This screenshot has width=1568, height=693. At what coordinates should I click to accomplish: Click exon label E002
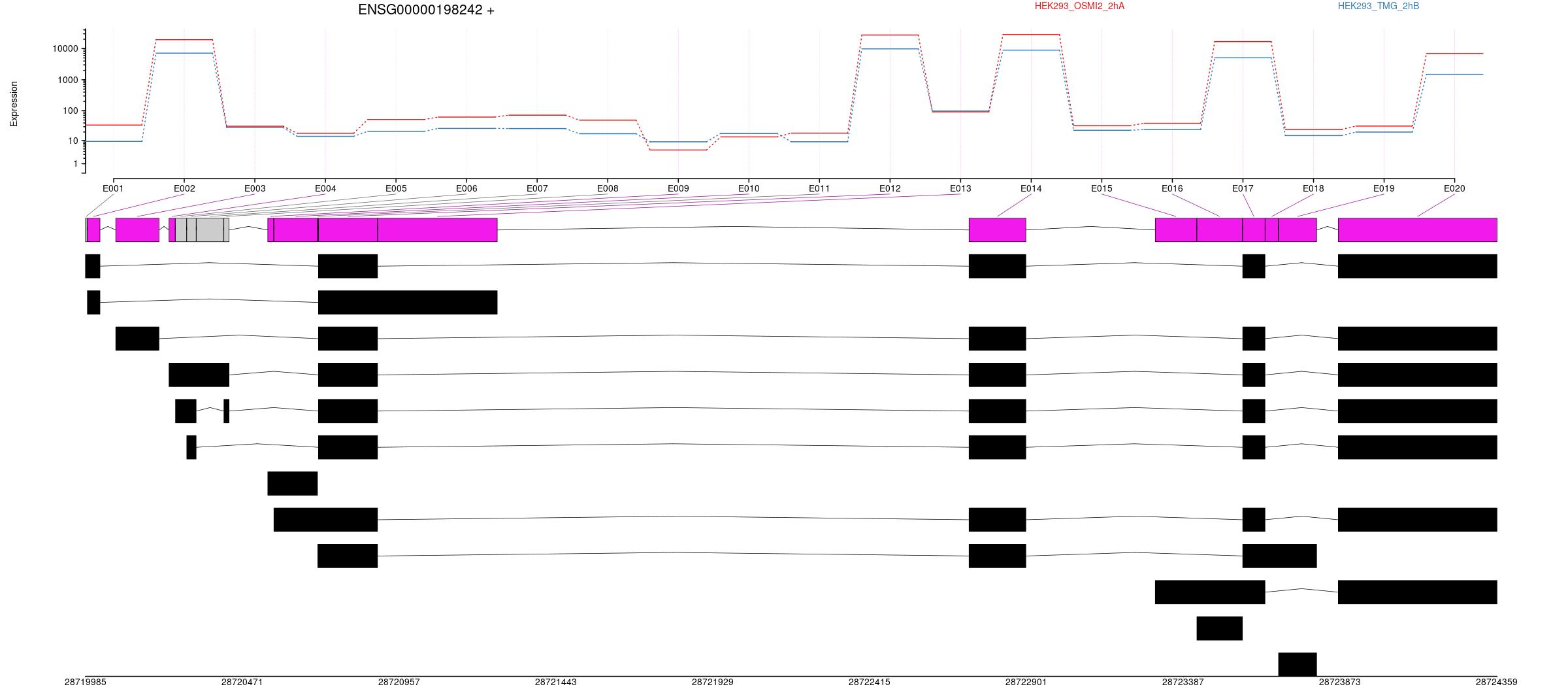coord(184,188)
